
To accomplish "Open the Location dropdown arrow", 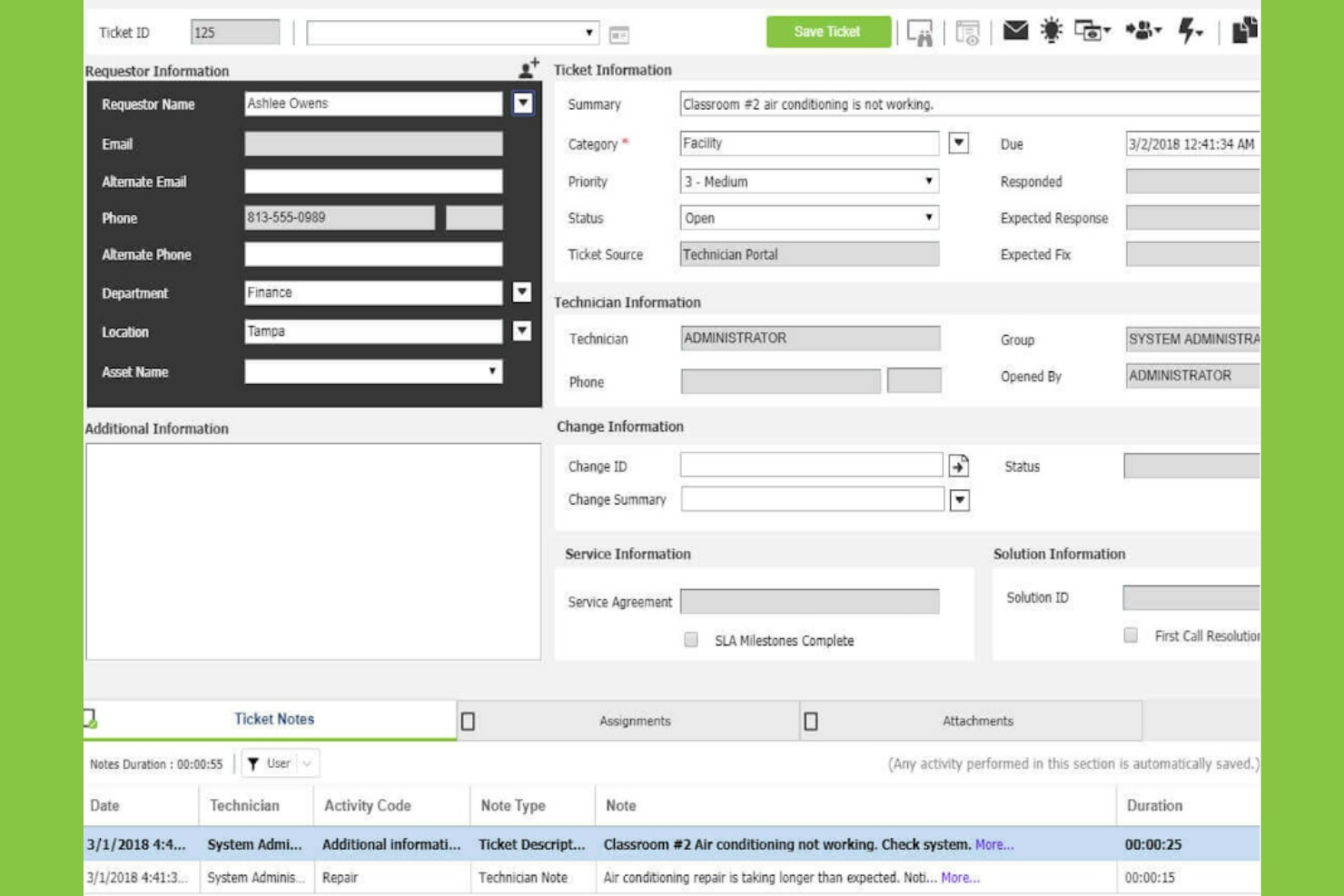I will point(520,331).
